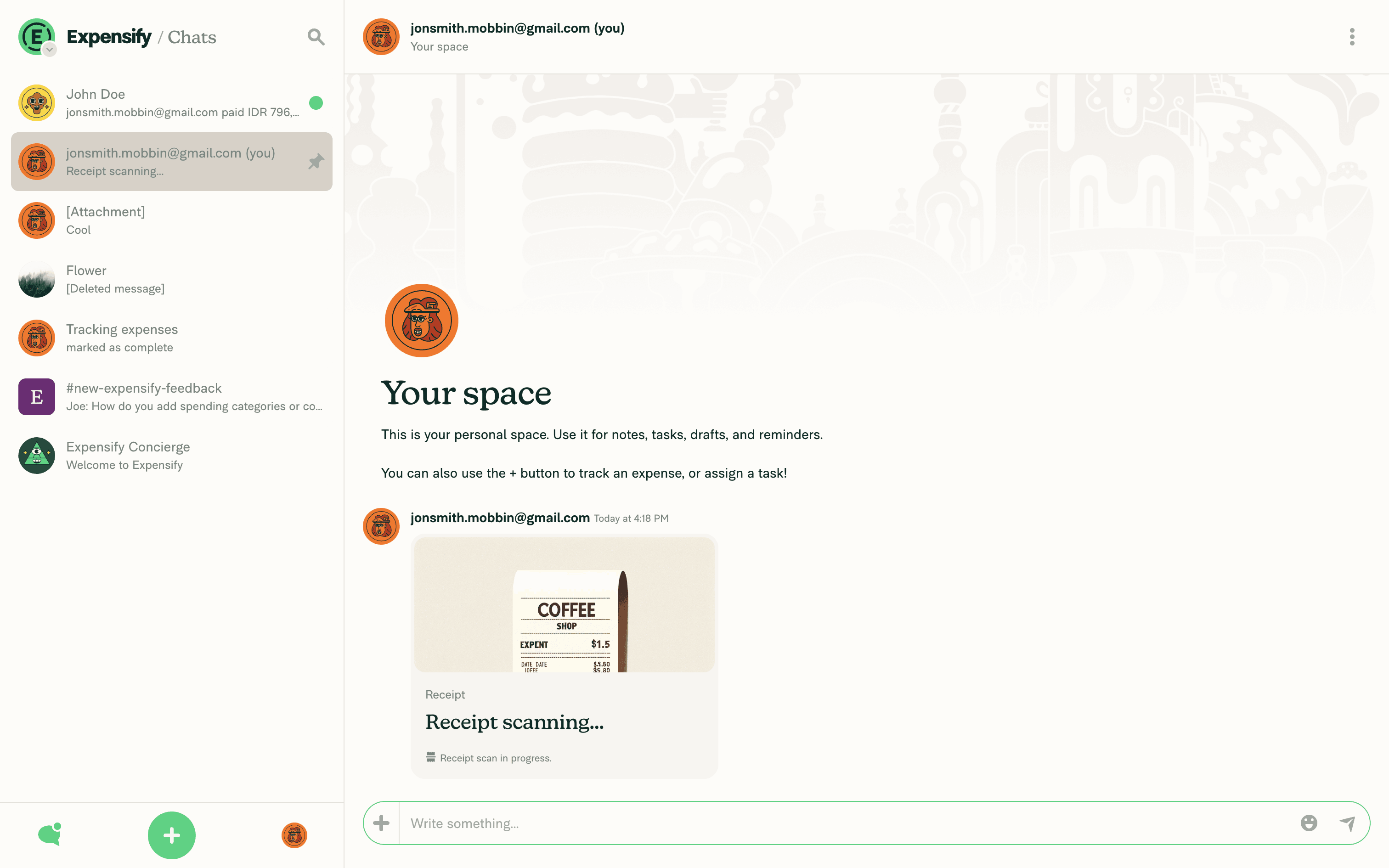This screenshot has height=868, width=1389.
Task: Click the send message arrow
Action: 1347,823
